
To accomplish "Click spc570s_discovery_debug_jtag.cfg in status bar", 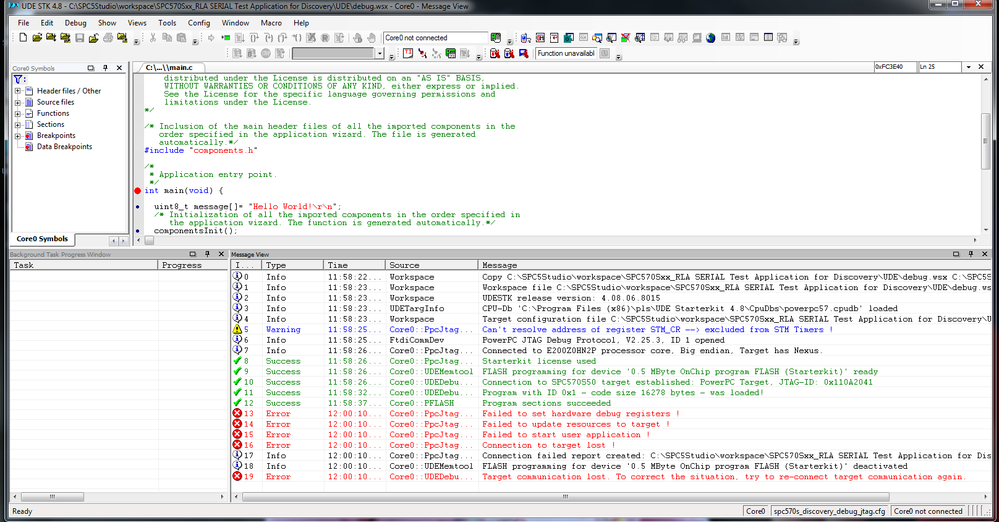I will [x=829, y=511].
